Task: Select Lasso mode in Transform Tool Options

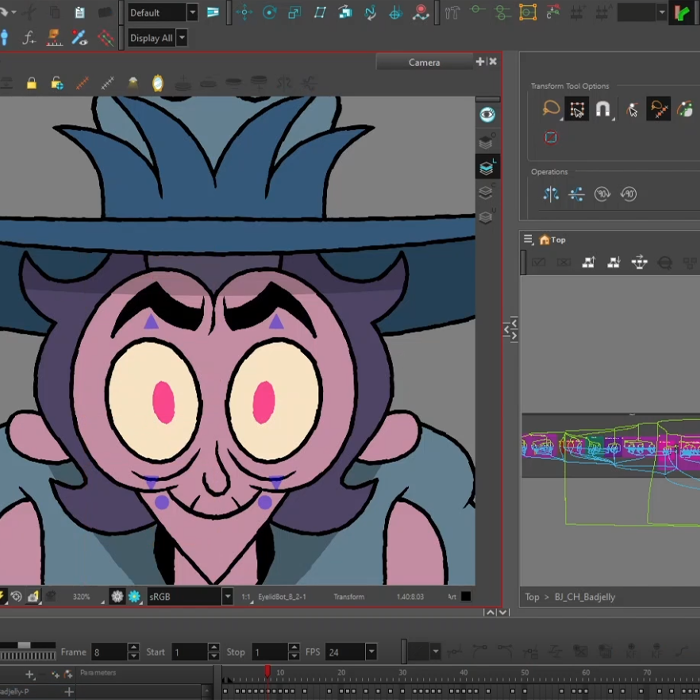Action: (x=551, y=108)
